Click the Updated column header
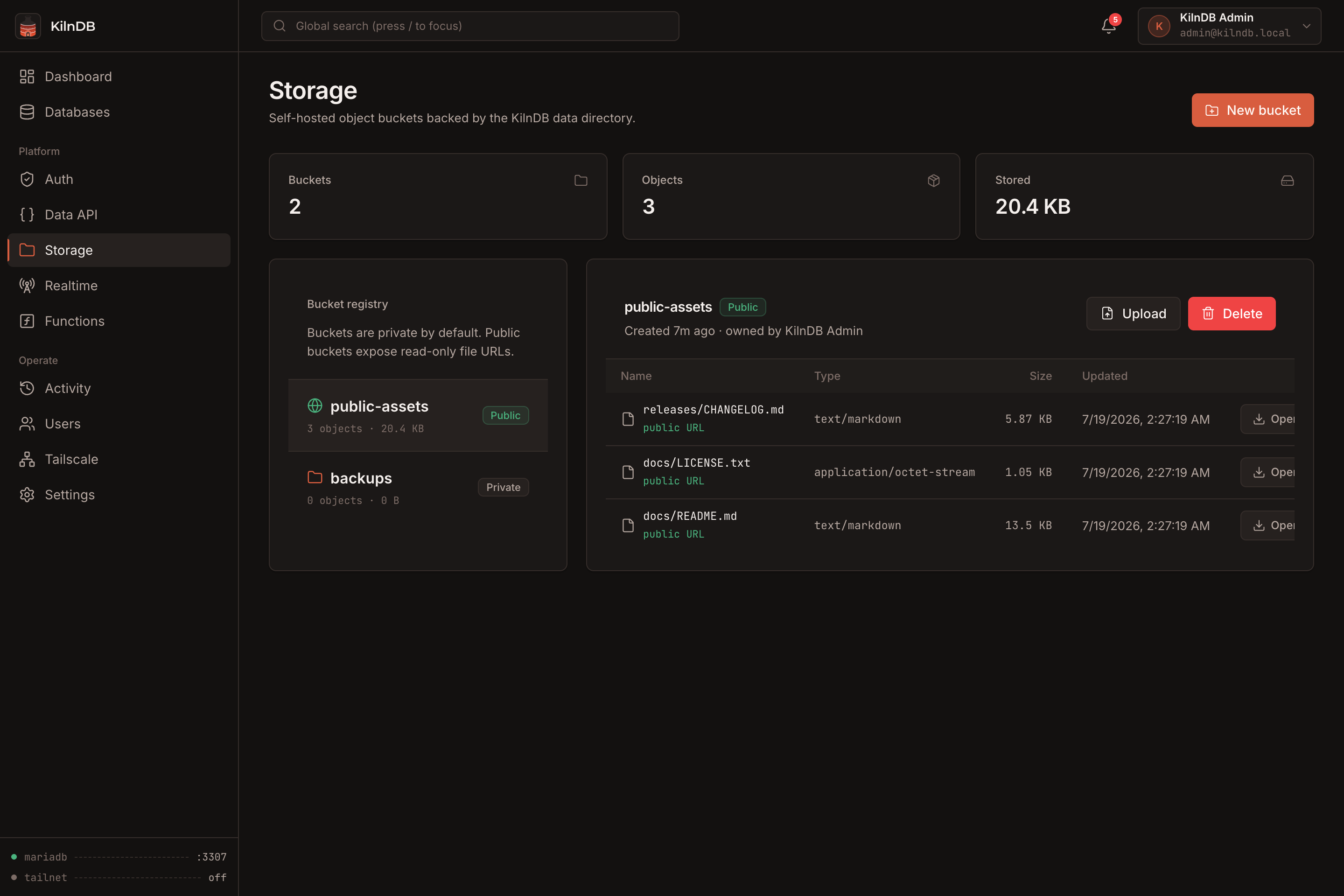The image size is (1344, 896). pos(1105,376)
